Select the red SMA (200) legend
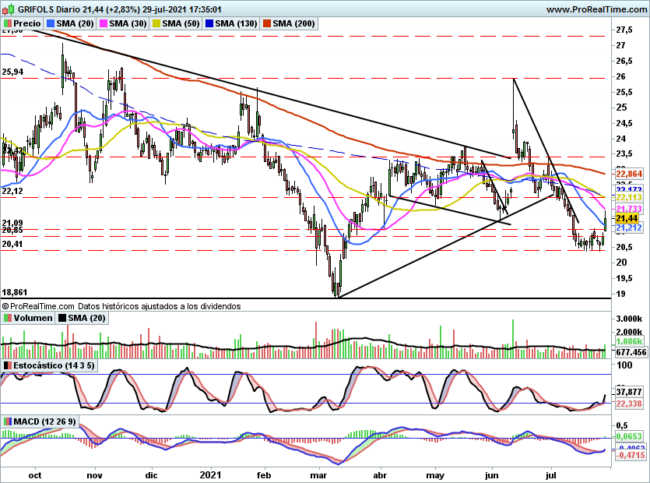 click(x=289, y=24)
